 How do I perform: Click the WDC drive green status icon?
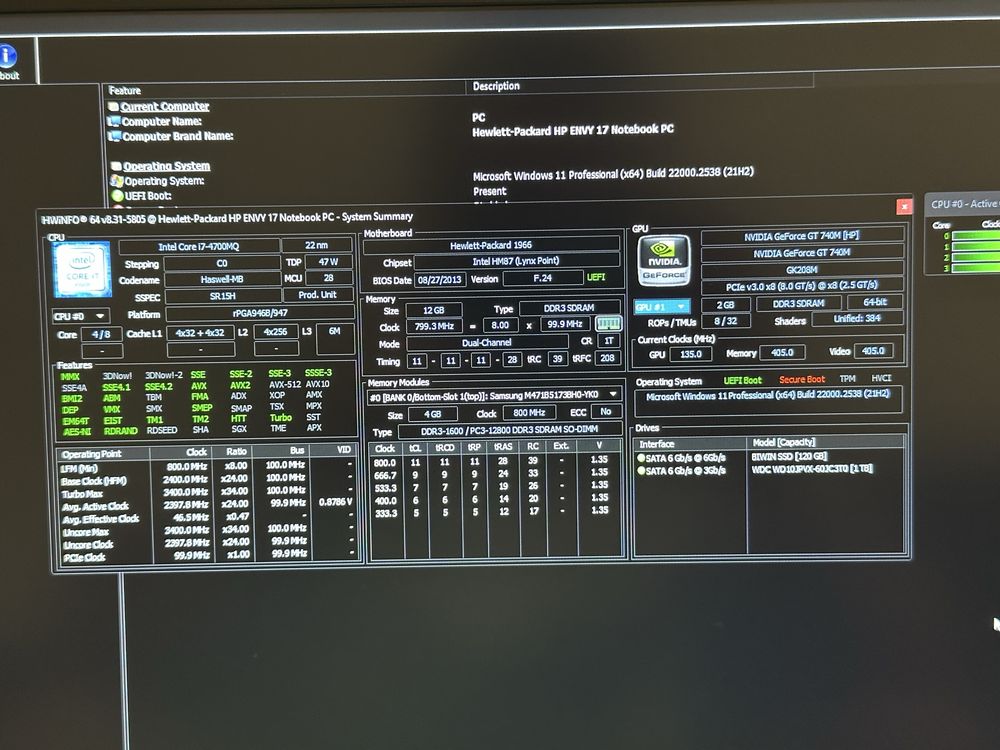tap(641, 471)
